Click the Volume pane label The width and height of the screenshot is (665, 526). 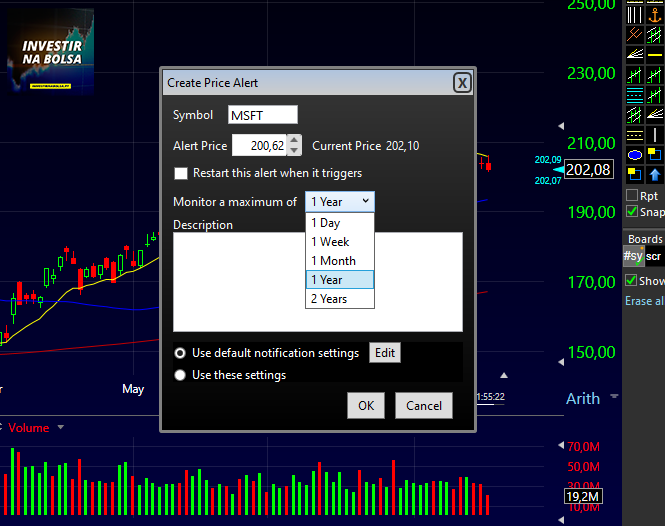tap(28, 428)
